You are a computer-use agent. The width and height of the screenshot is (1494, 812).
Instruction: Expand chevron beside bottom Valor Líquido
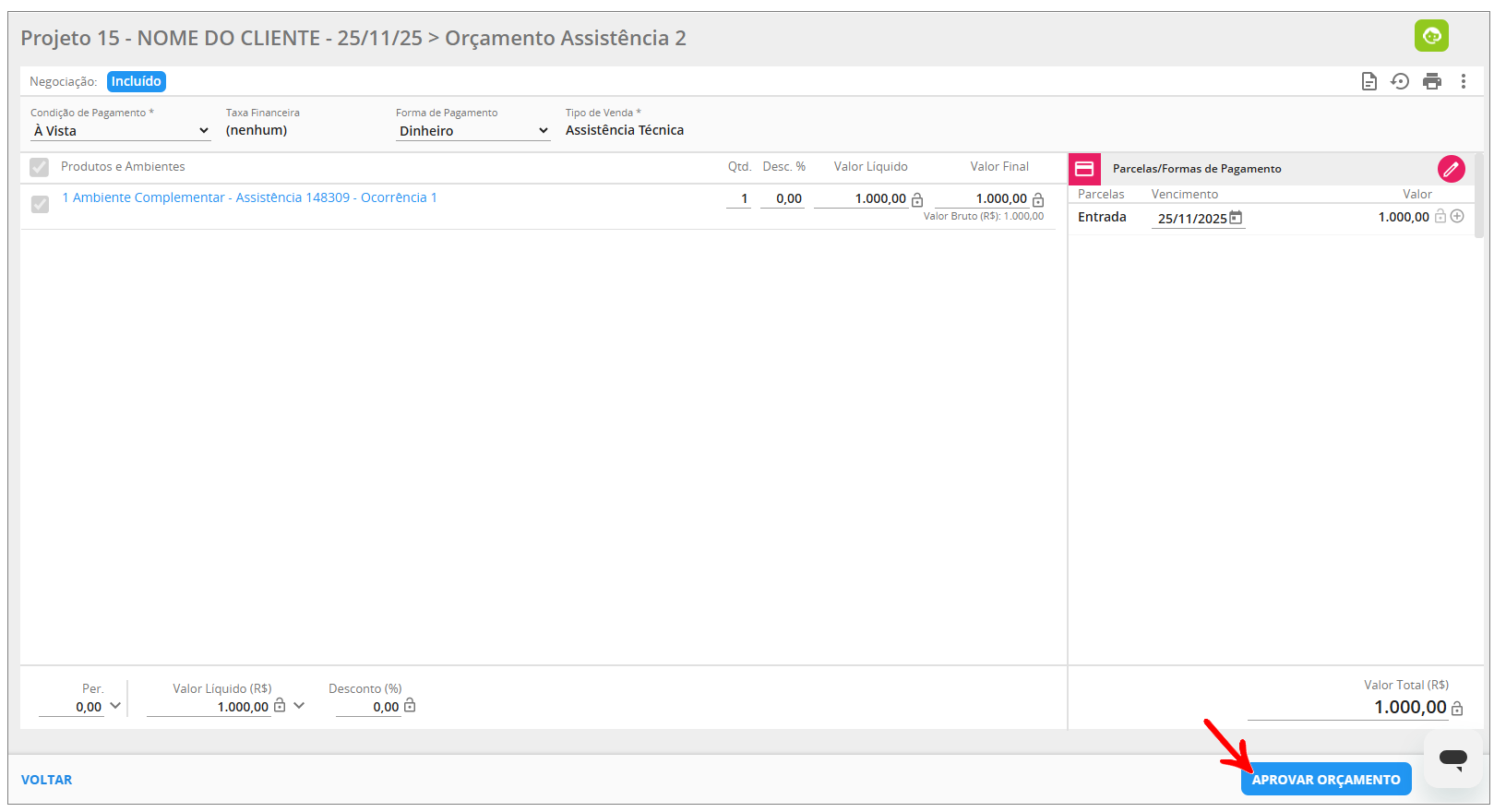click(x=299, y=706)
